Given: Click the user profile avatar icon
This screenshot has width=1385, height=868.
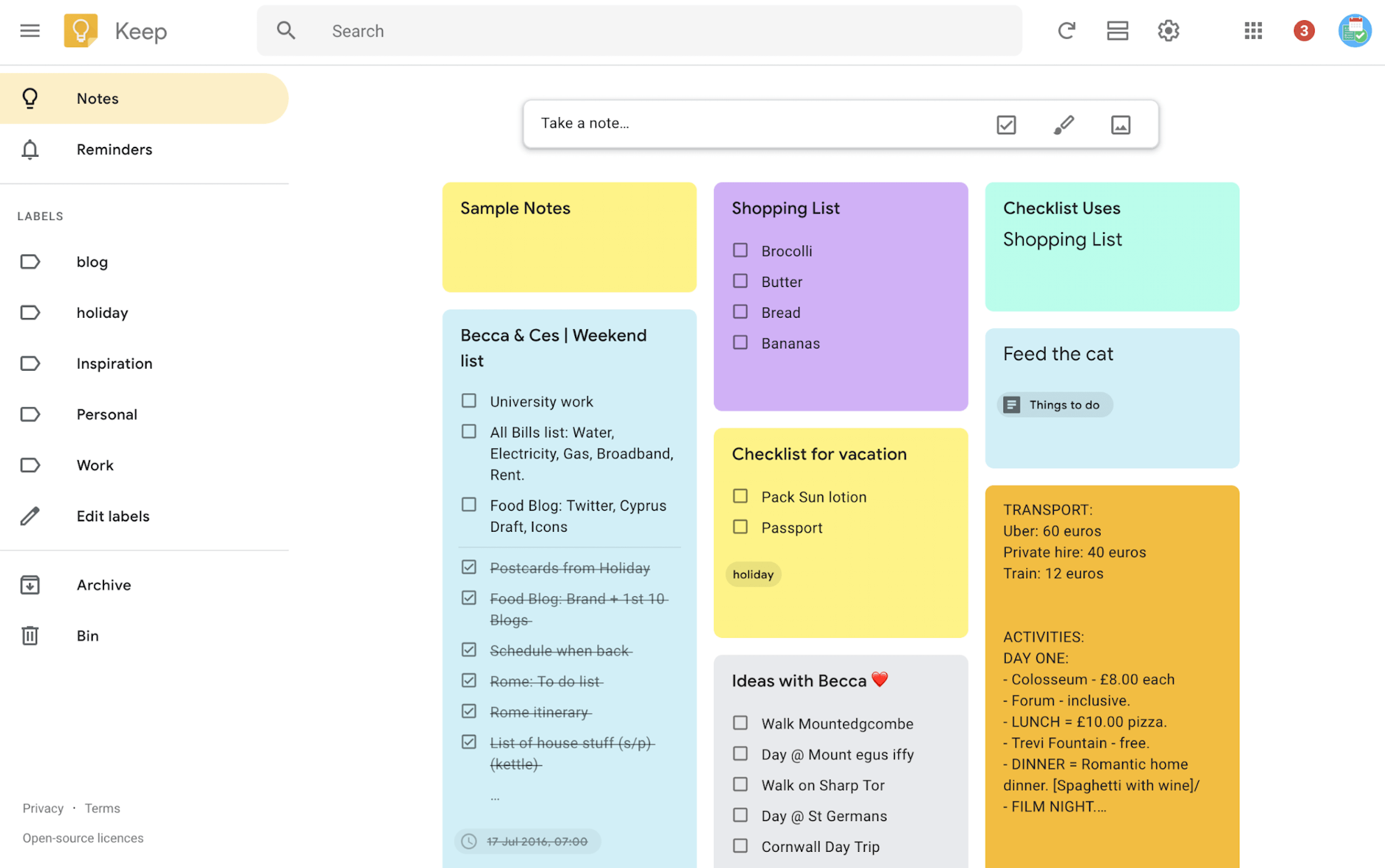Looking at the screenshot, I should click(1354, 29).
